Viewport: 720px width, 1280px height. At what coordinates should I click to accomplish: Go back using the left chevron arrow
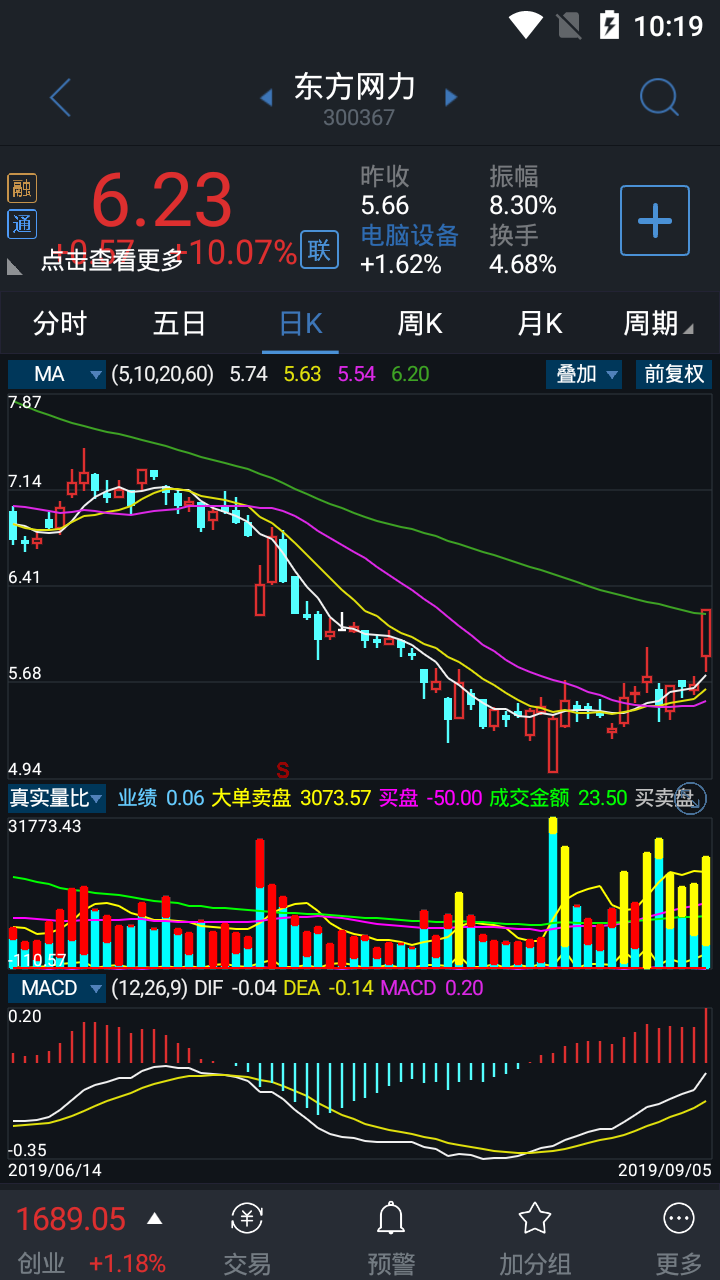[x=61, y=98]
